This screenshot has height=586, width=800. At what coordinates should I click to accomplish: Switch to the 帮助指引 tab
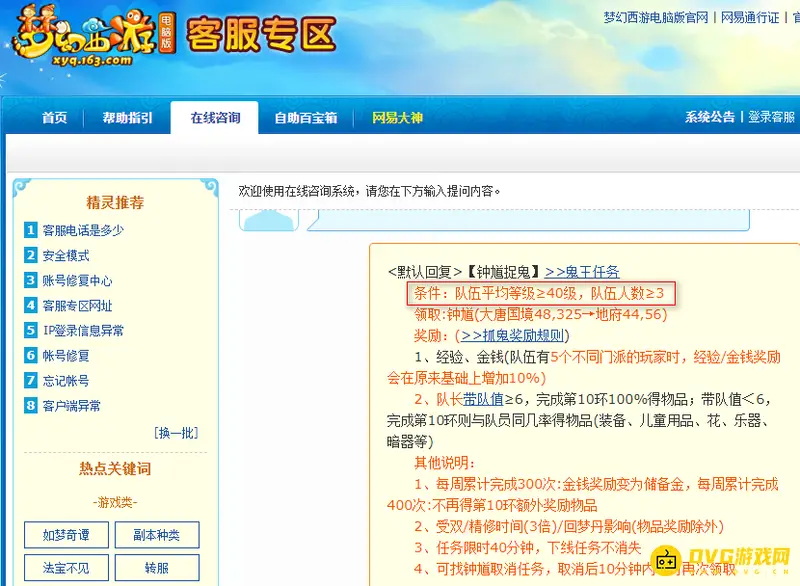[128, 118]
